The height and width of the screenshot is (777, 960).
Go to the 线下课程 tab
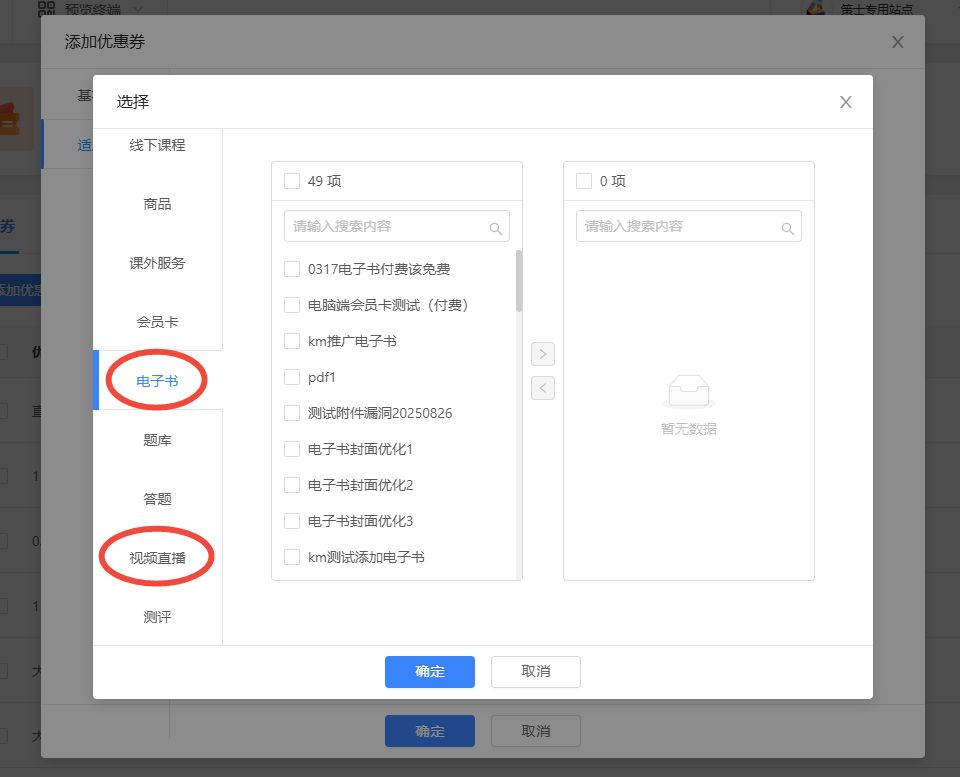(157, 145)
